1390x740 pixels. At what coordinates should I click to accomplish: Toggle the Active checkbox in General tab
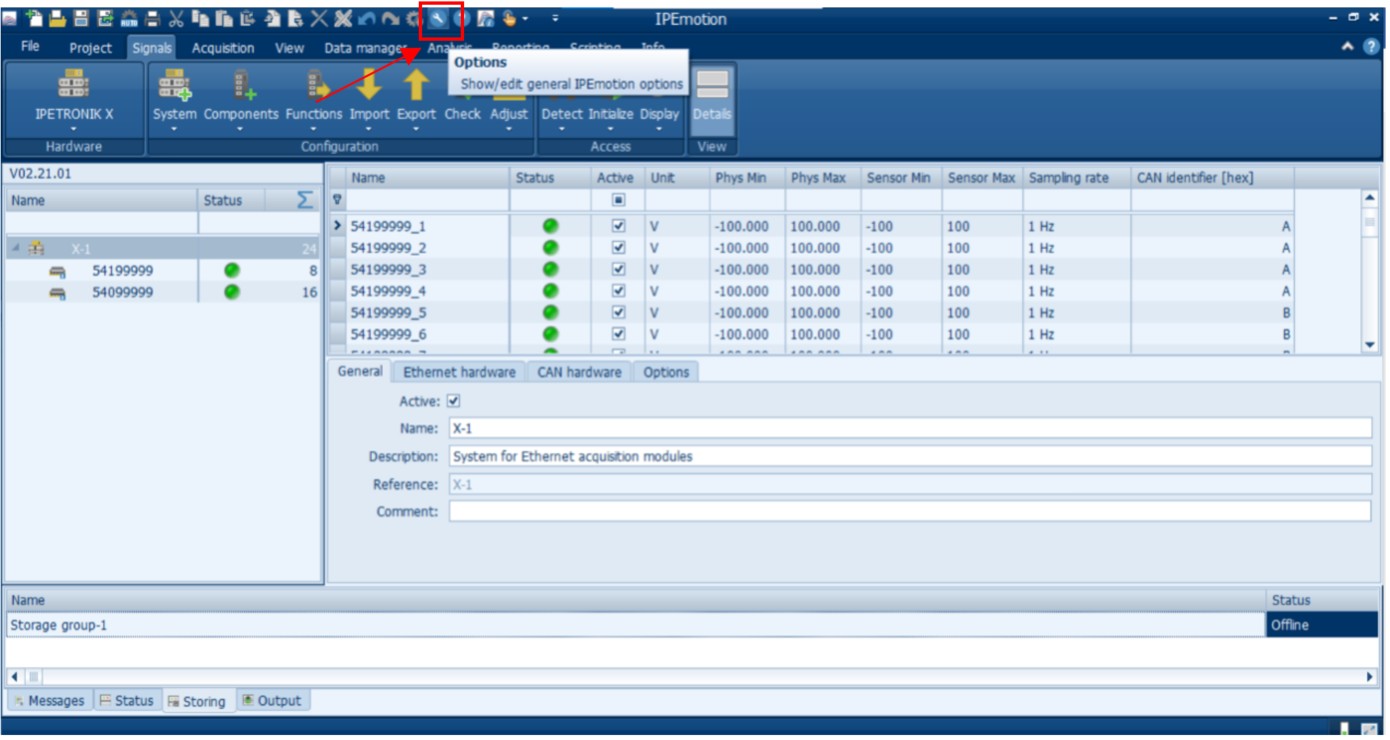click(x=453, y=401)
